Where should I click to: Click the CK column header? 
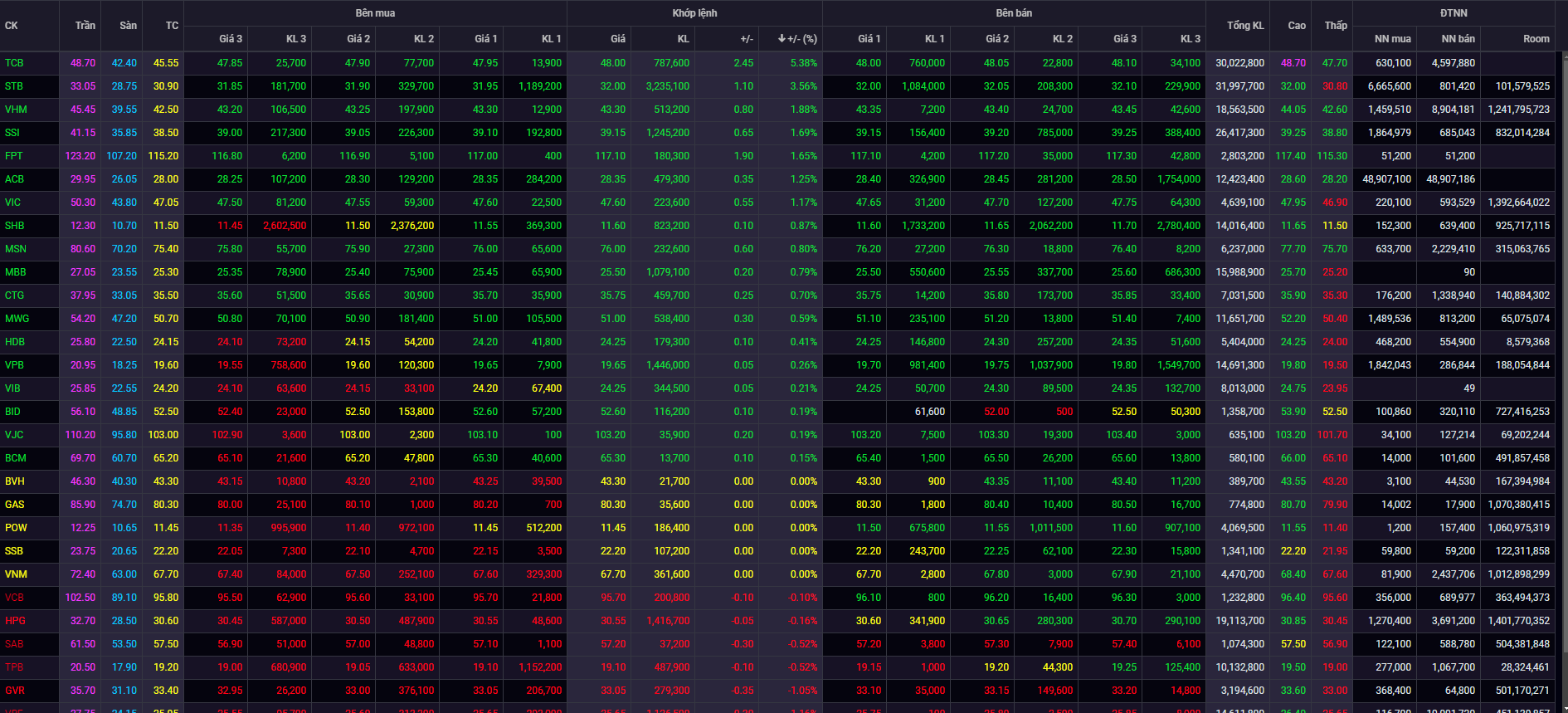[x=11, y=26]
